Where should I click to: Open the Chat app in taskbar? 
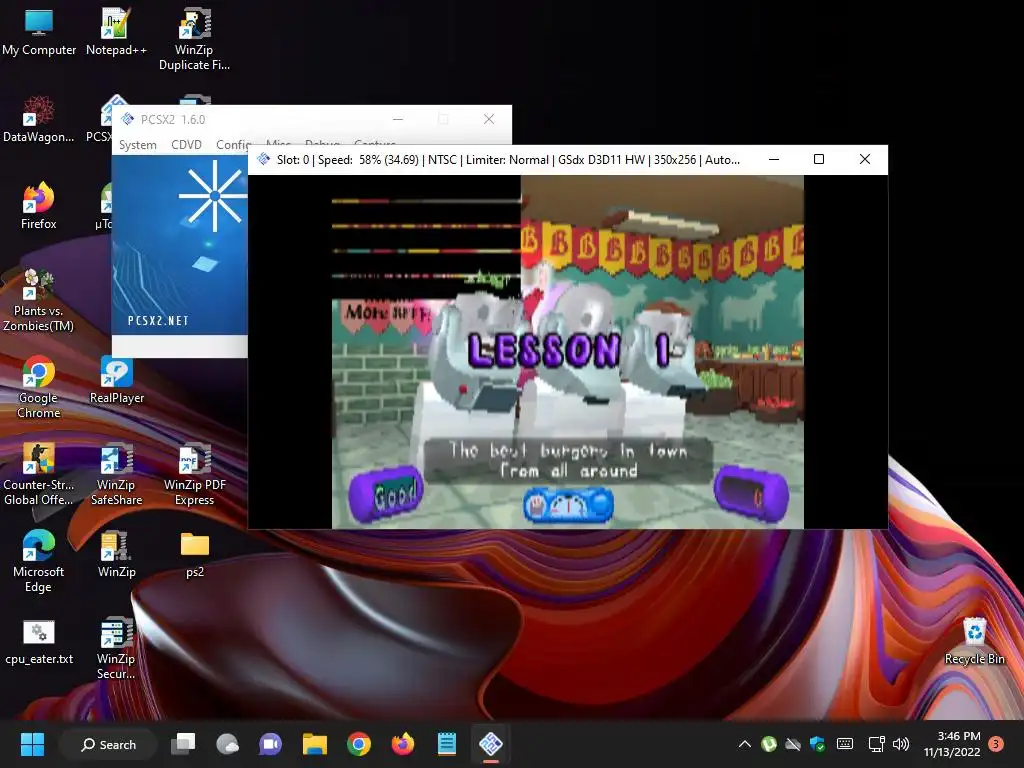[x=270, y=744]
